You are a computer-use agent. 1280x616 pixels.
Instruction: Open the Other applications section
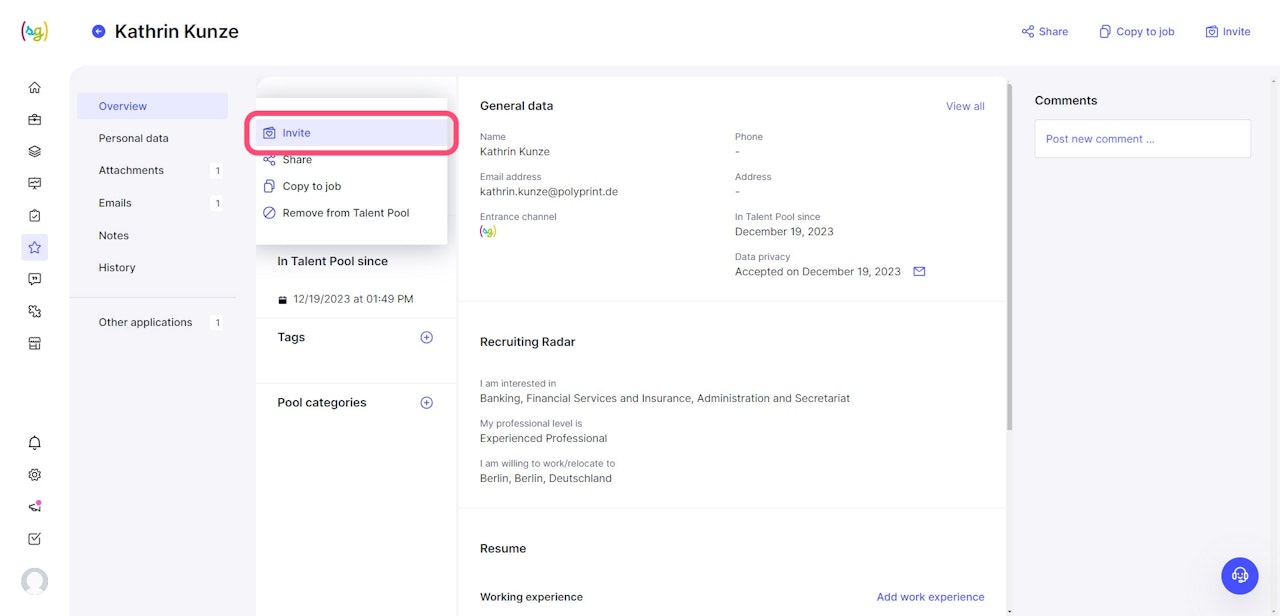point(145,322)
